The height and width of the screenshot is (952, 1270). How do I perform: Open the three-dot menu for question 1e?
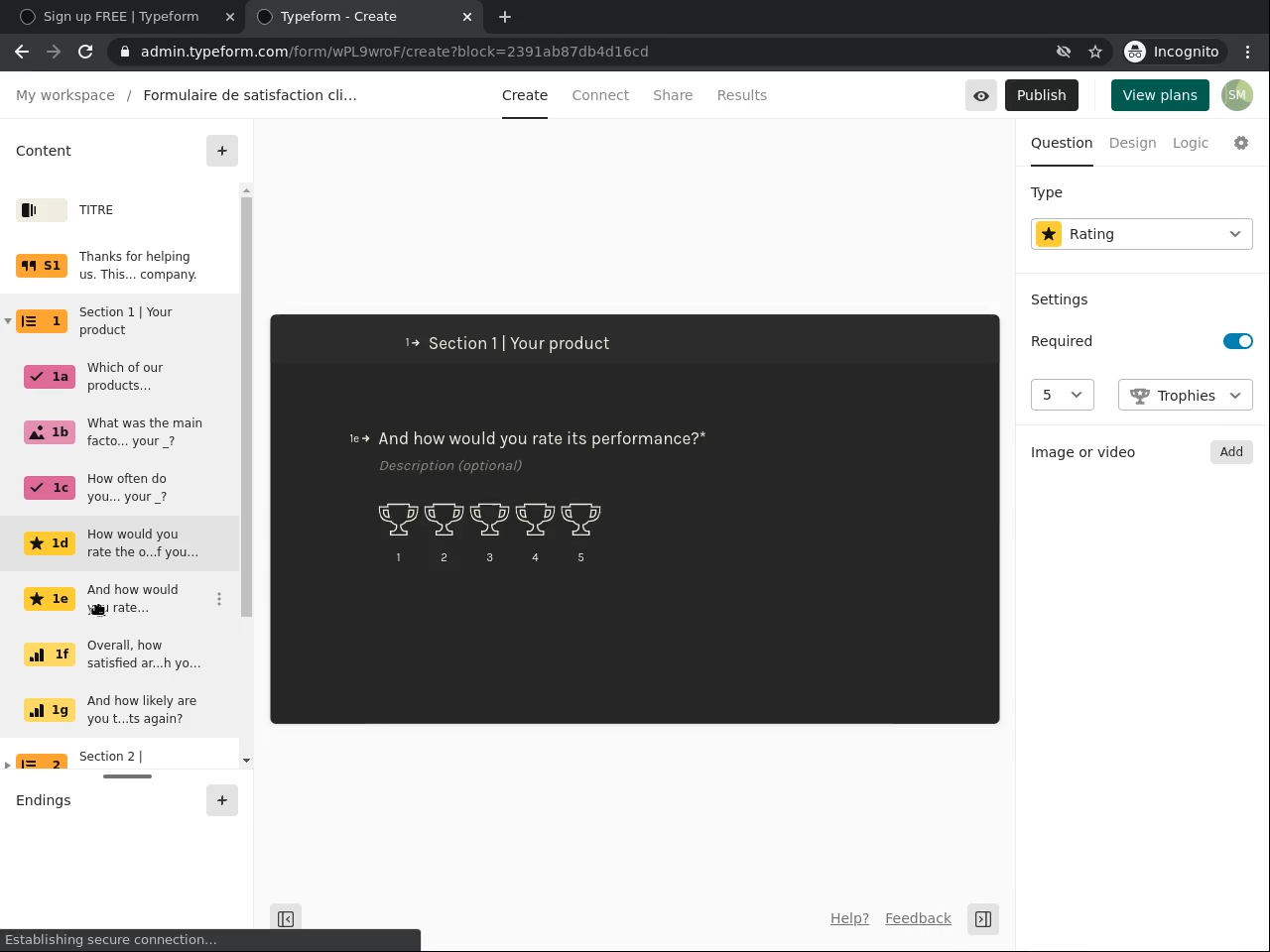[219, 599]
